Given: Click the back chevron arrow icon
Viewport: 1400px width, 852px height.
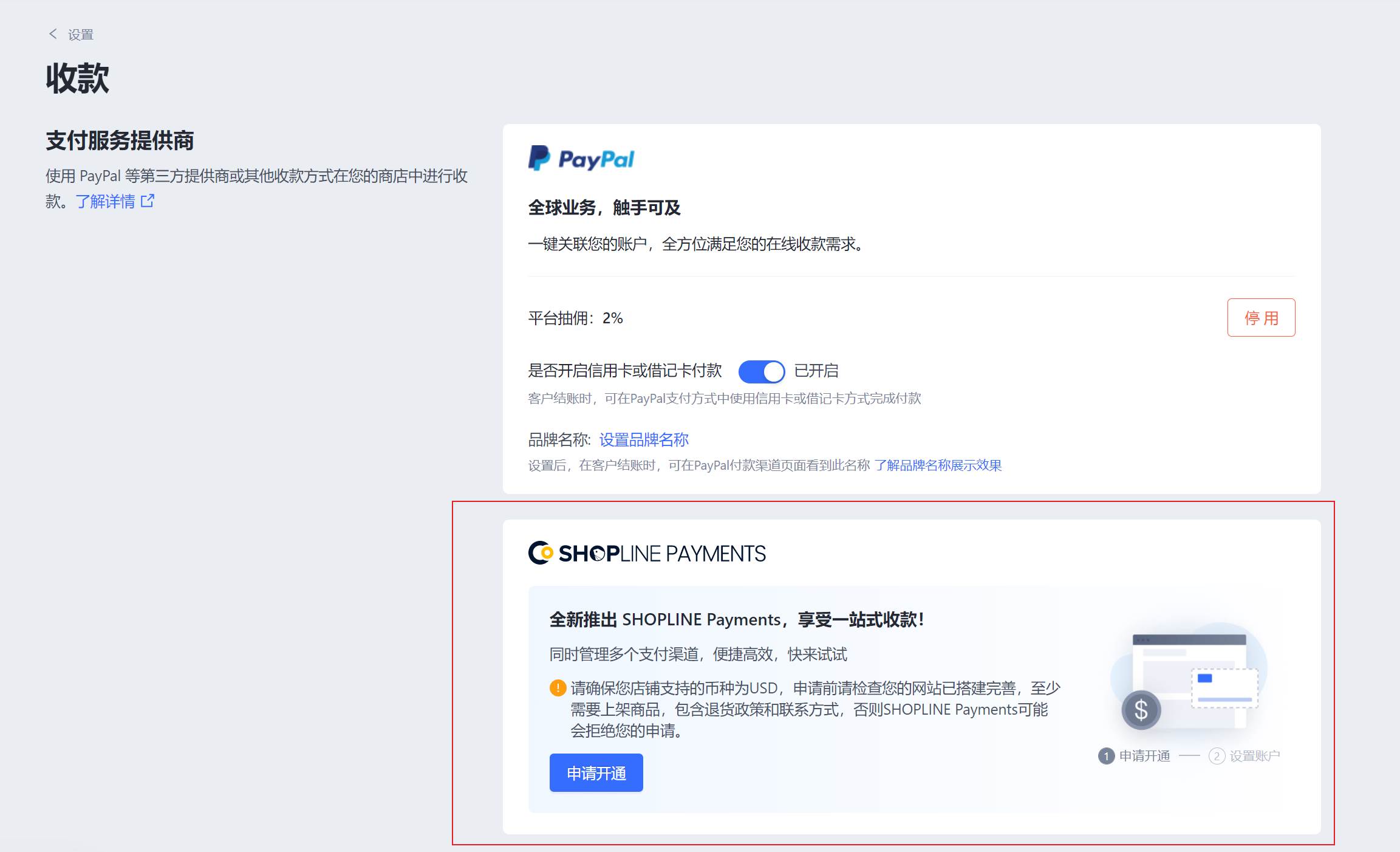Looking at the screenshot, I should point(53,34).
